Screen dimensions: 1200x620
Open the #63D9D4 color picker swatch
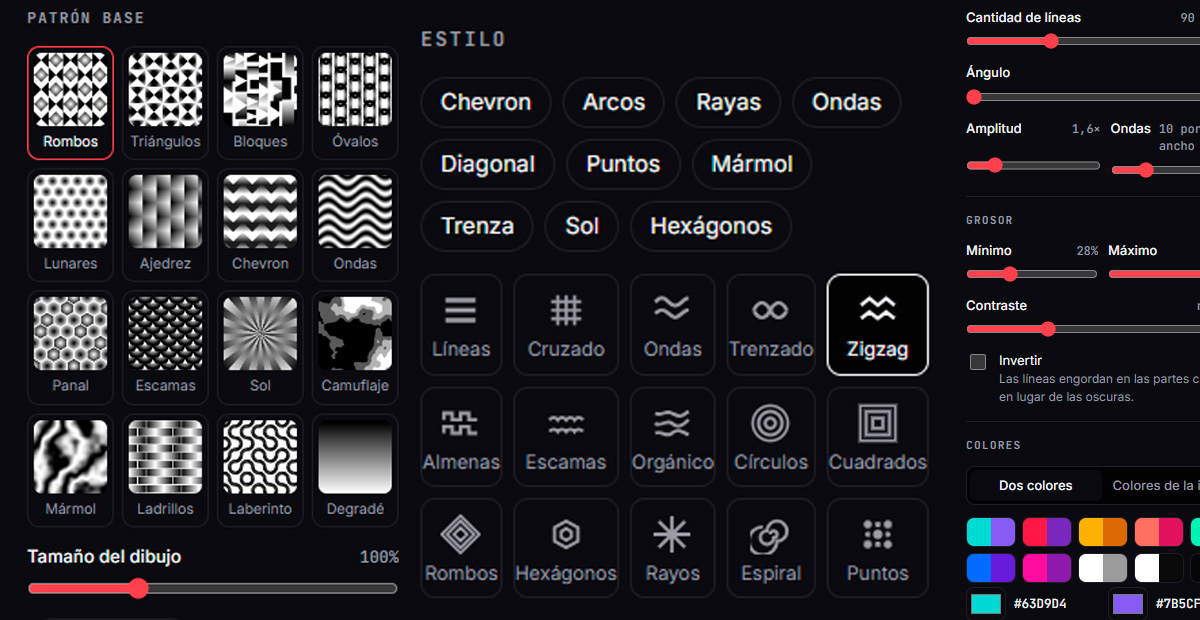coord(985,604)
